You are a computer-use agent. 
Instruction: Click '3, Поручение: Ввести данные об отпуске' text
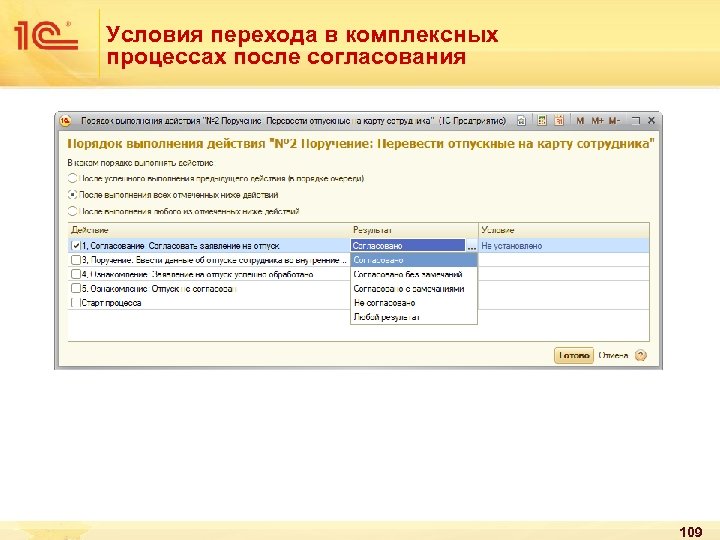(214, 260)
